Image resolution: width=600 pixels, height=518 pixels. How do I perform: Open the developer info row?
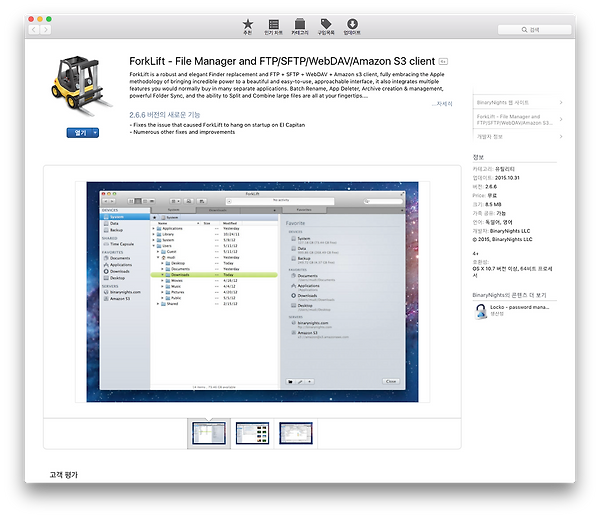489,137
